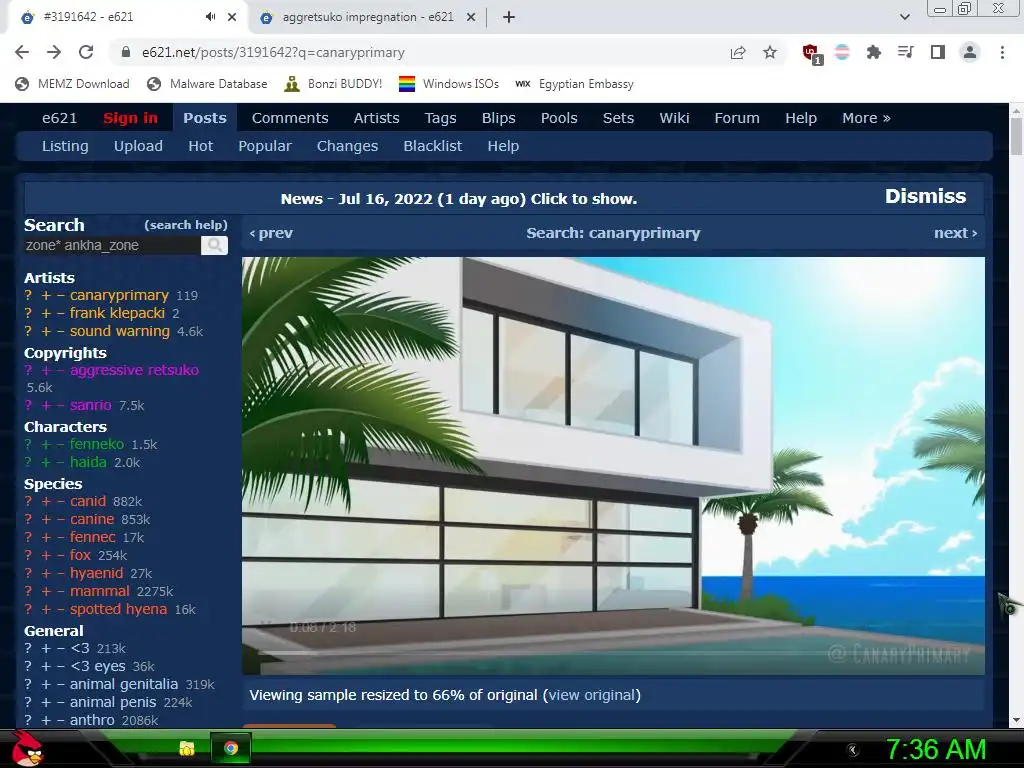Go to the Artists page
1024x768 pixels.
[376, 118]
